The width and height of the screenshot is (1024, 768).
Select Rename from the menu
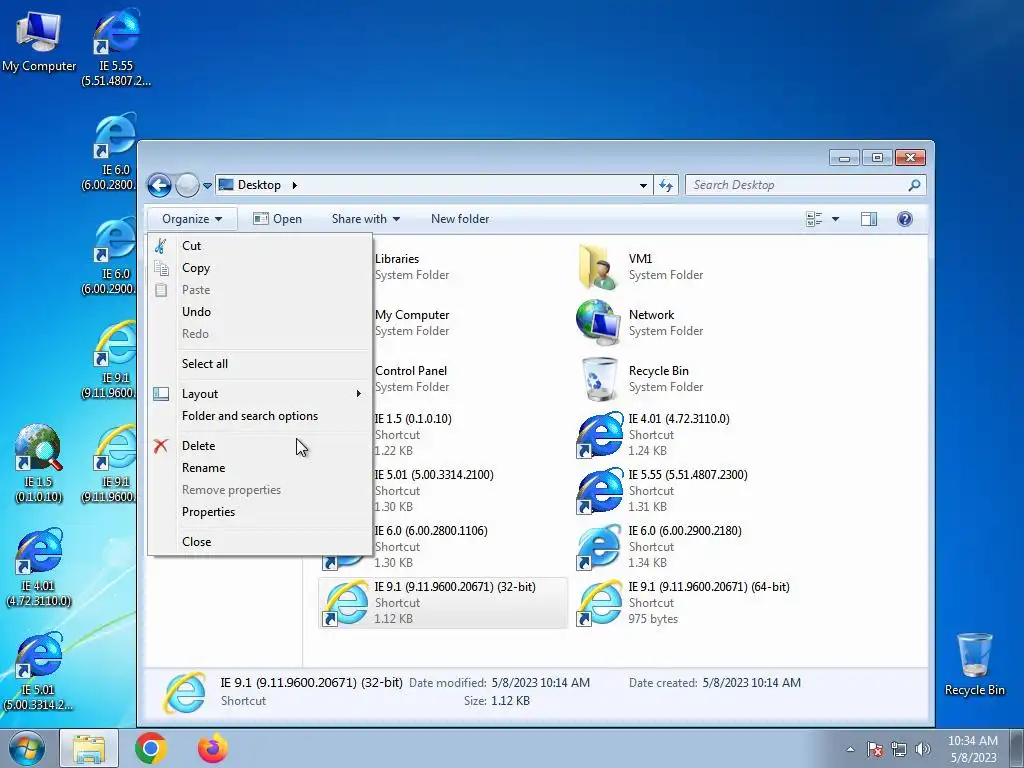click(x=260, y=468)
